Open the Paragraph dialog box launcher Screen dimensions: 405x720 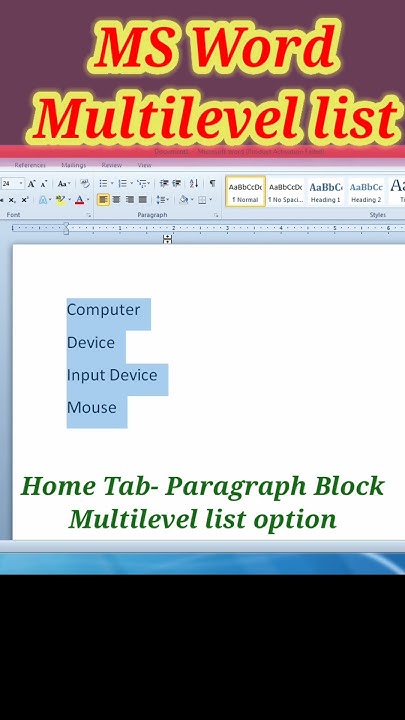(216, 215)
